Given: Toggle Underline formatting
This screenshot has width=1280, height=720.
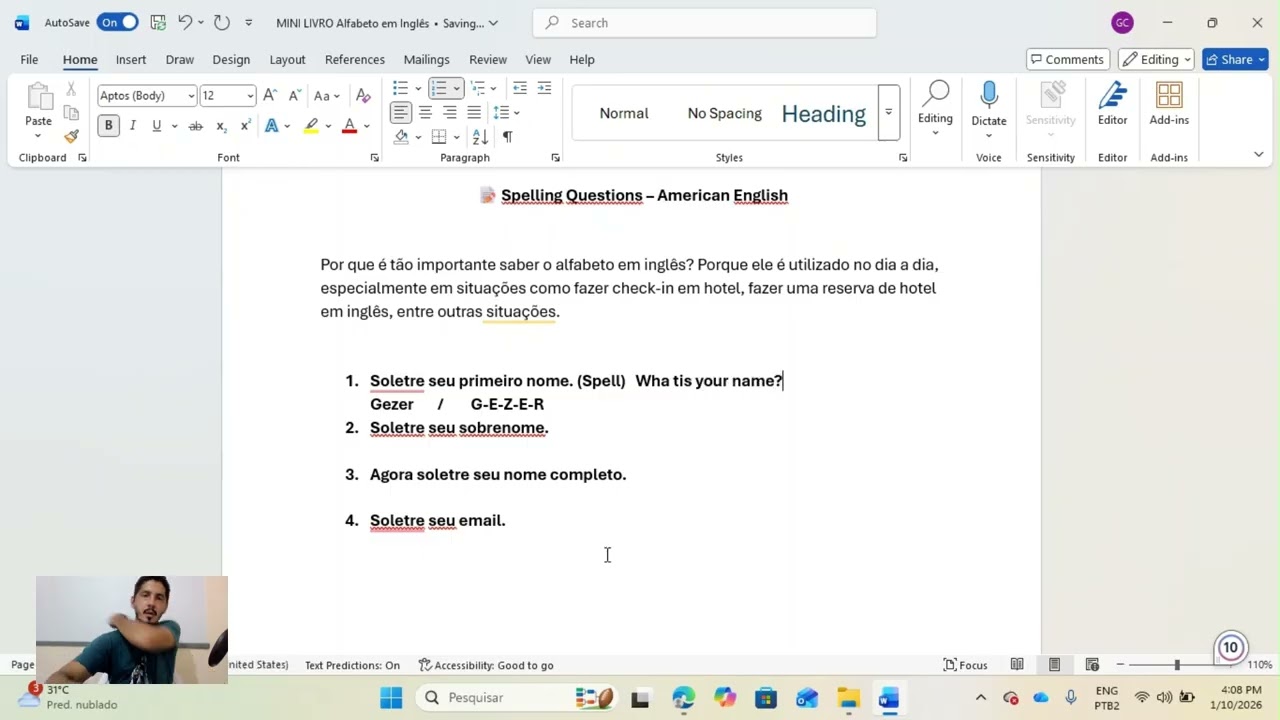Looking at the screenshot, I should click(156, 126).
